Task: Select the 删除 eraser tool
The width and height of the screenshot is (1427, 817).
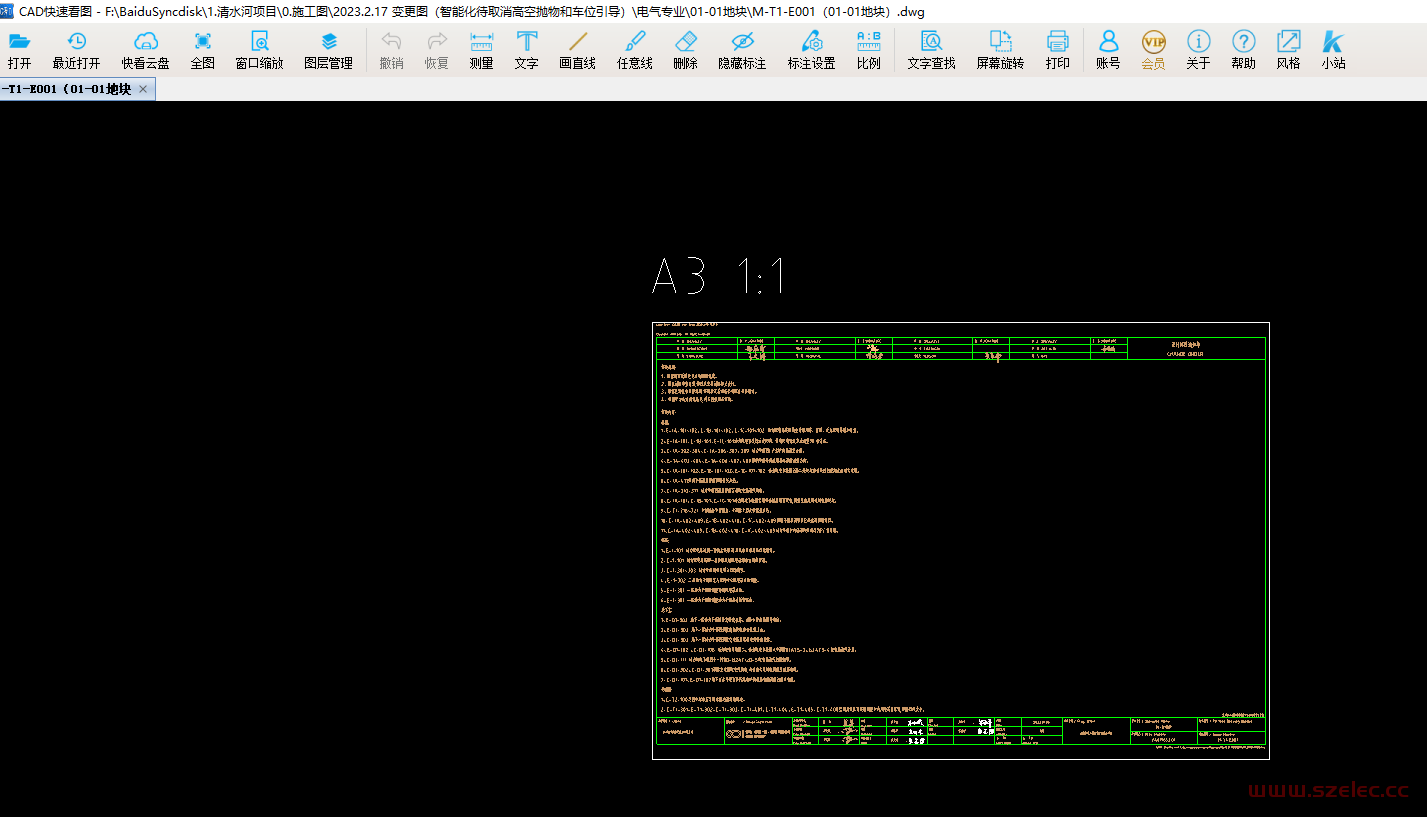Action: 686,50
